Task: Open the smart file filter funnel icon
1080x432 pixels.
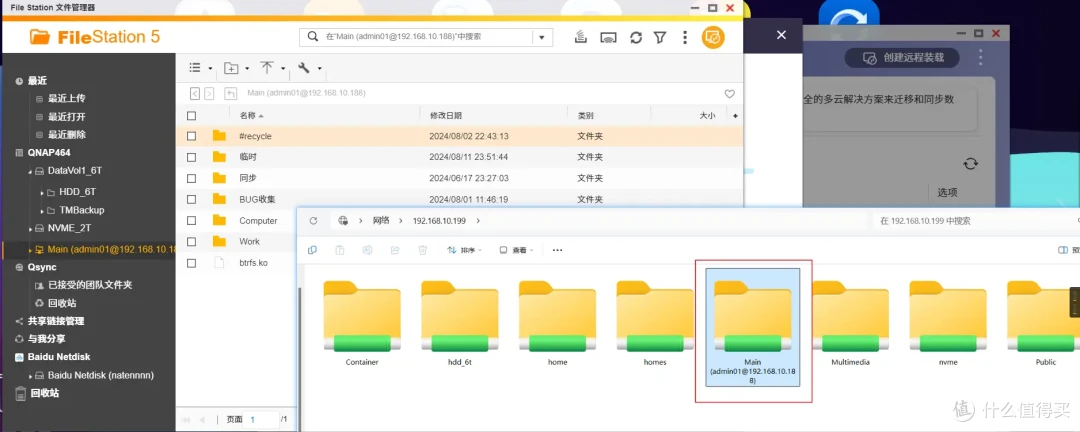Action: [x=660, y=37]
